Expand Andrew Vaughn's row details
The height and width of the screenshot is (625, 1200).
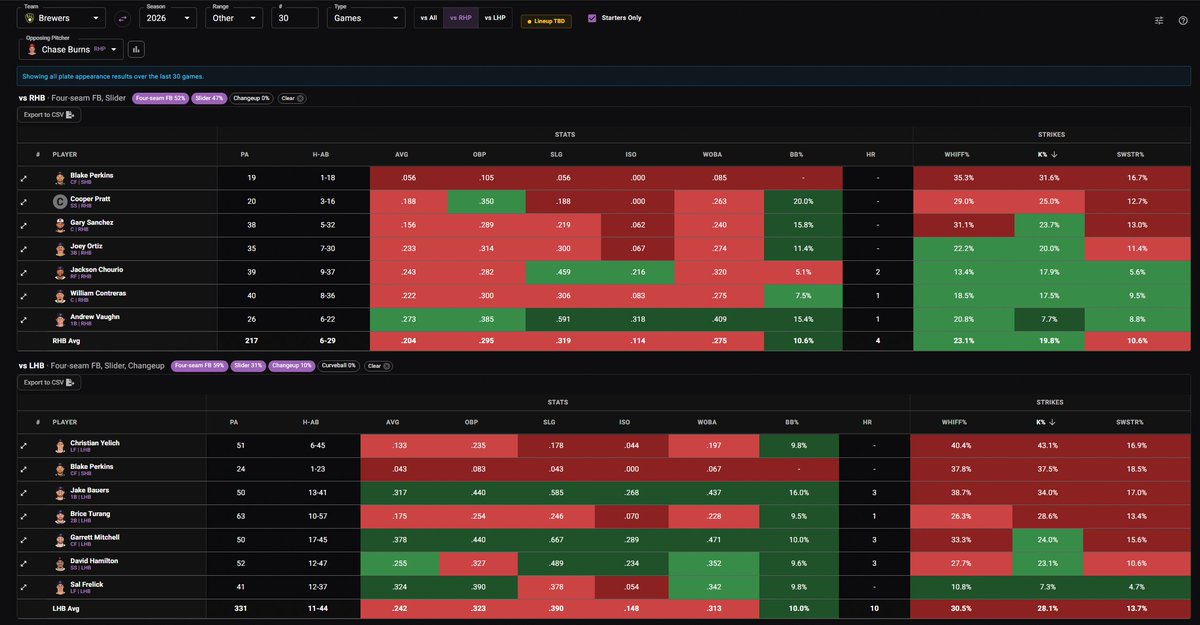point(23,320)
